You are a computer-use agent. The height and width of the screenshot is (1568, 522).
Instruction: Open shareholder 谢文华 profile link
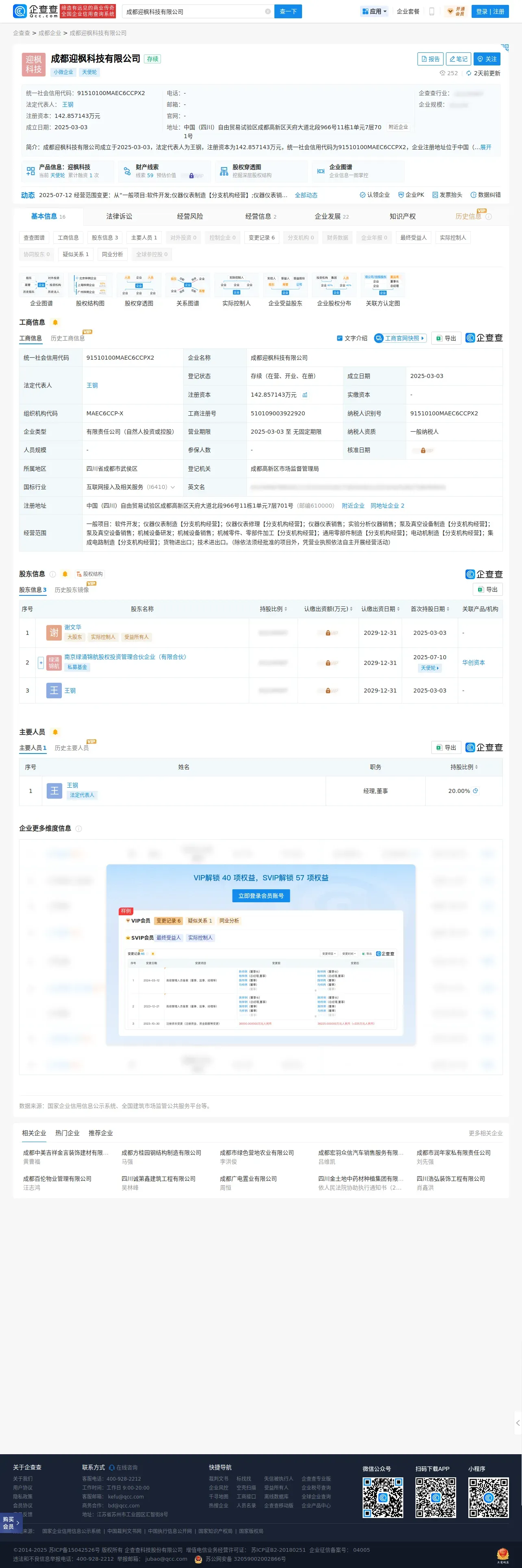pyautogui.click(x=72, y=627)
